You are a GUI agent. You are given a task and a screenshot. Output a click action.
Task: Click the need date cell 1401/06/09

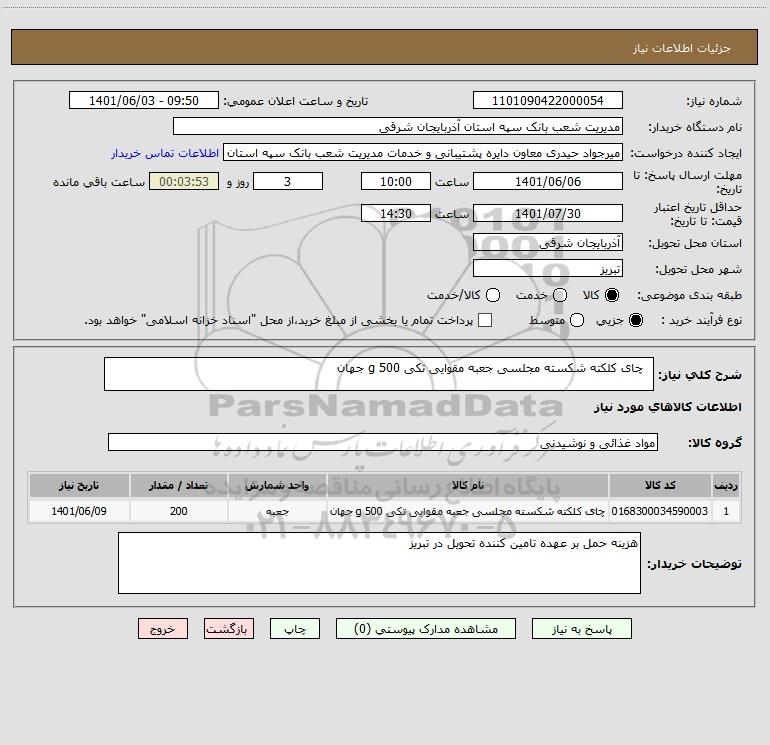[x=79, y=511]
